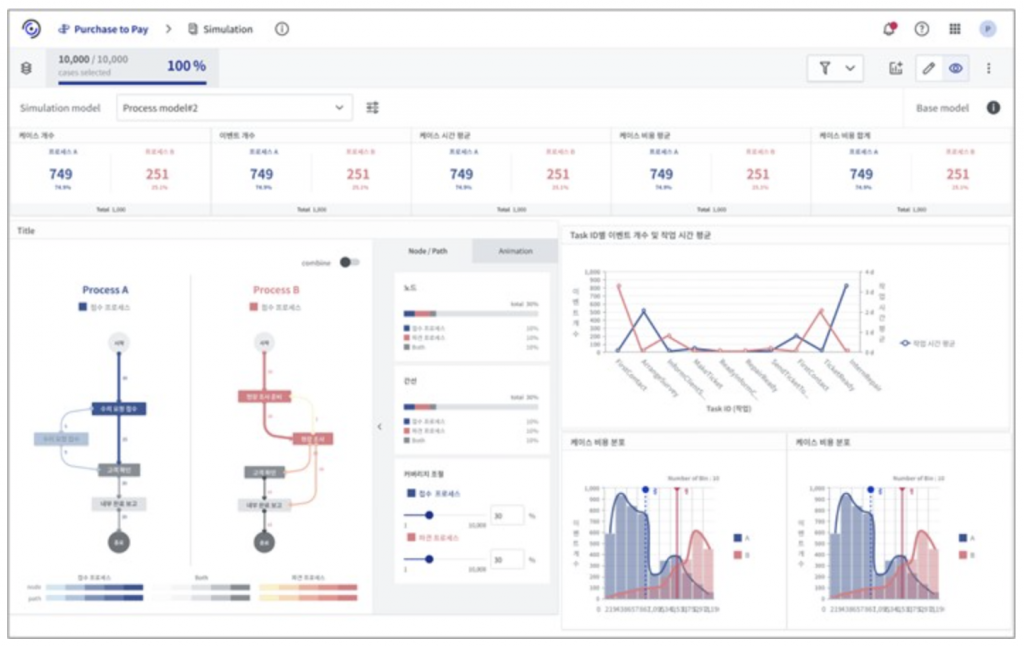The height and width of the screenshot is (646, 1024).
Task: Open the notifications bell
Action: click(889, 29)
